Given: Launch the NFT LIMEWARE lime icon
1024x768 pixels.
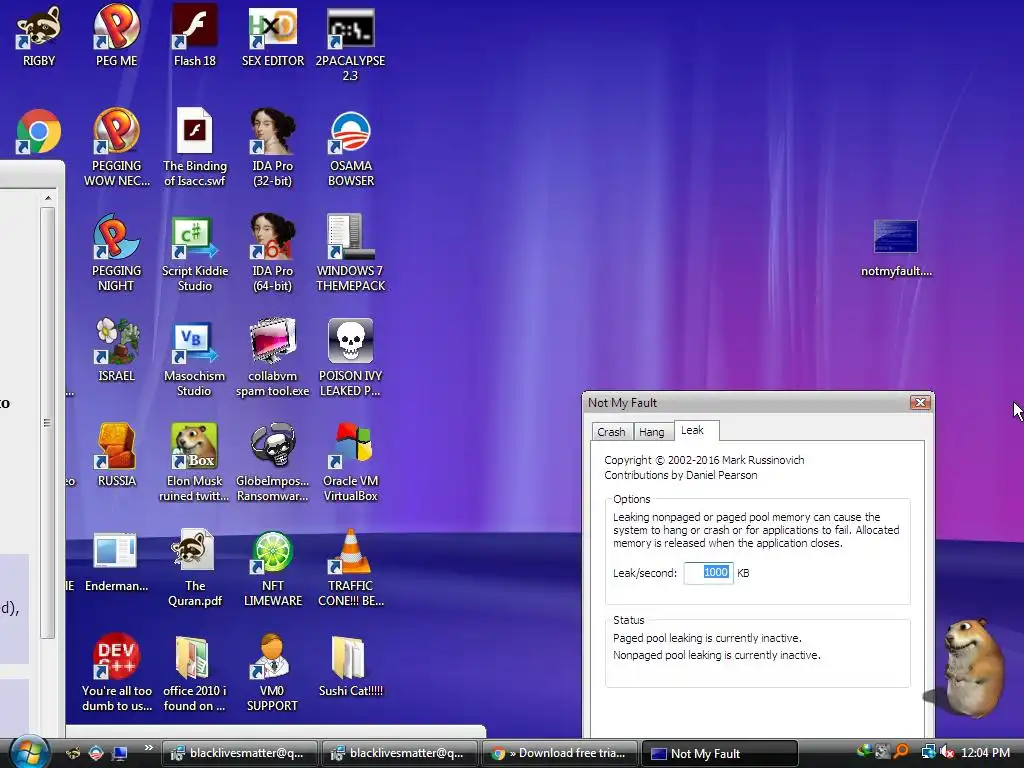Looking at the screenshot, I should (273, 568).
